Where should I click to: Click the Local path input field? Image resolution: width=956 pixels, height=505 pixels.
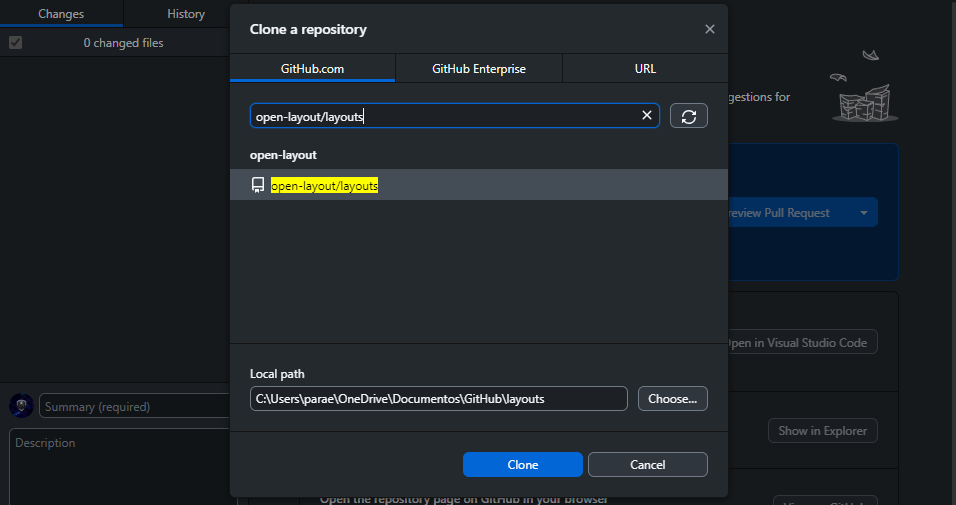(x=438, y=399)
